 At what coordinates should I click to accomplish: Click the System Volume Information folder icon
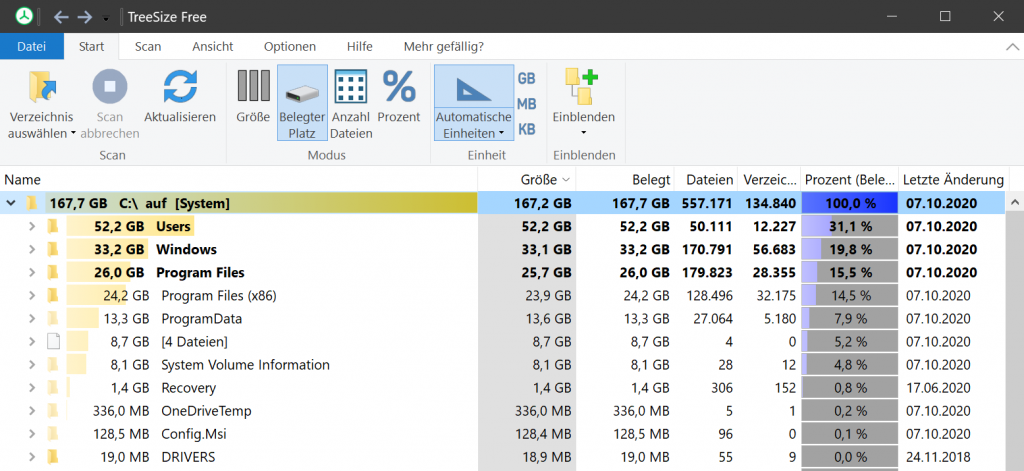(x=53, y=365)
